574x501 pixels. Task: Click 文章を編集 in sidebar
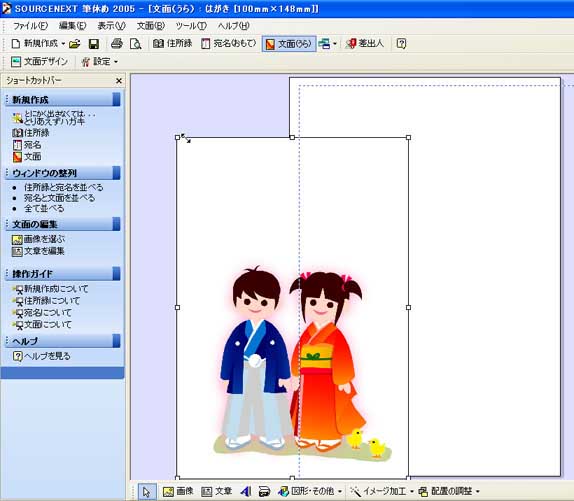[38, 251]
